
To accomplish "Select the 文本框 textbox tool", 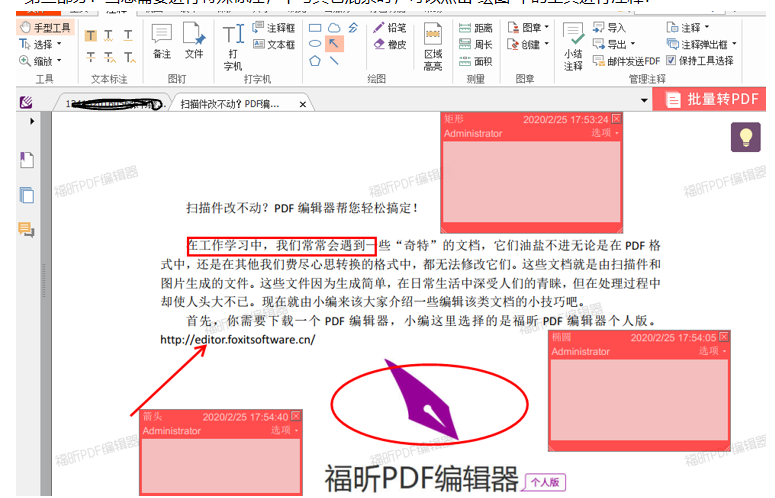I will (x=273, y=44).
